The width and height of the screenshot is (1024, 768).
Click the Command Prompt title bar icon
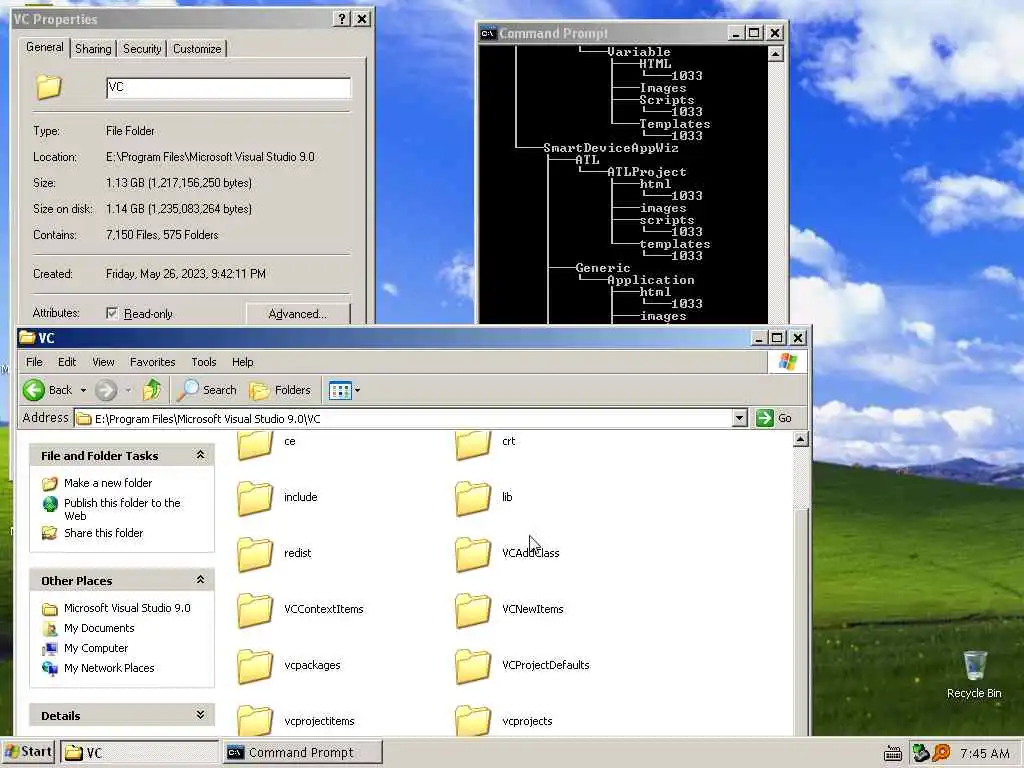488,33
